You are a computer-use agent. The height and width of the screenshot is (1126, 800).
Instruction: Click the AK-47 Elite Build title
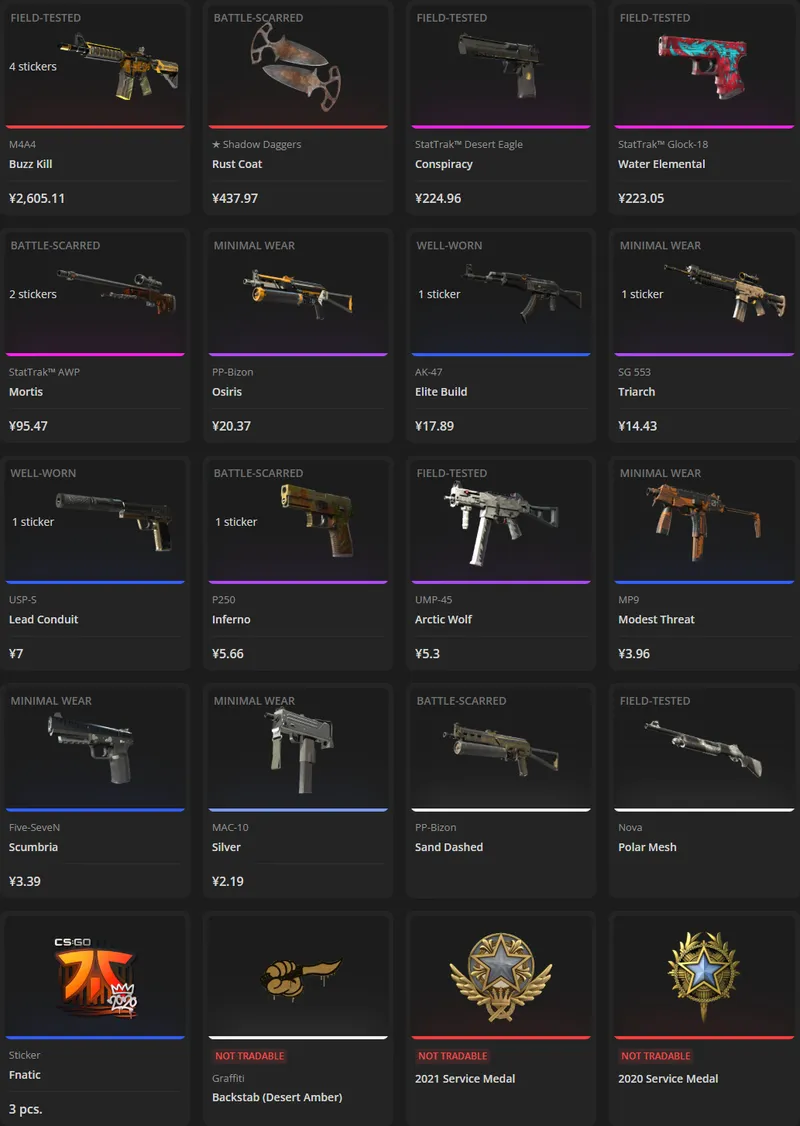pos(441,391)
